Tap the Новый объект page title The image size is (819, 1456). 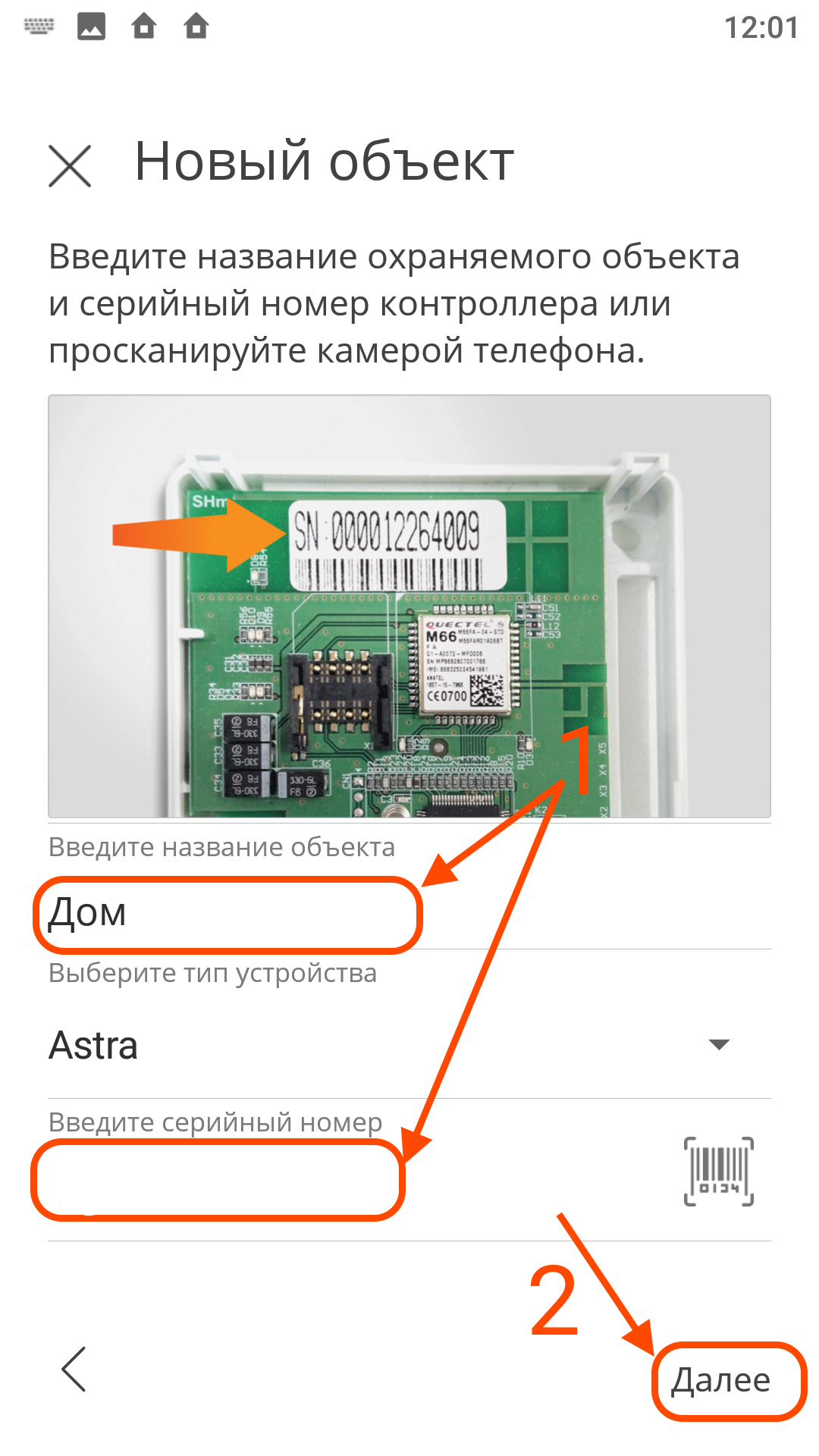(325, 162)
